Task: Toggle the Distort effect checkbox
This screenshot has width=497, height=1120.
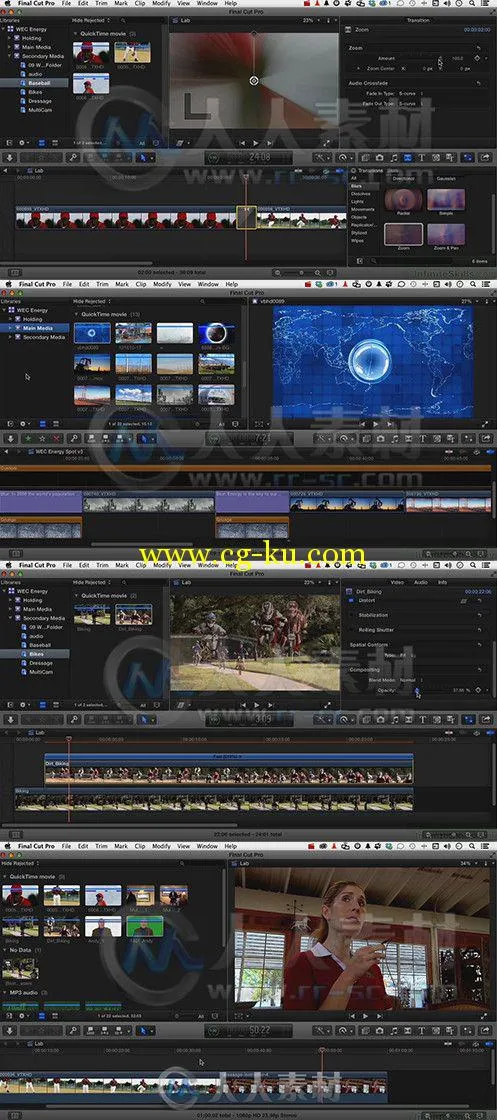Action: pos(351,600)
